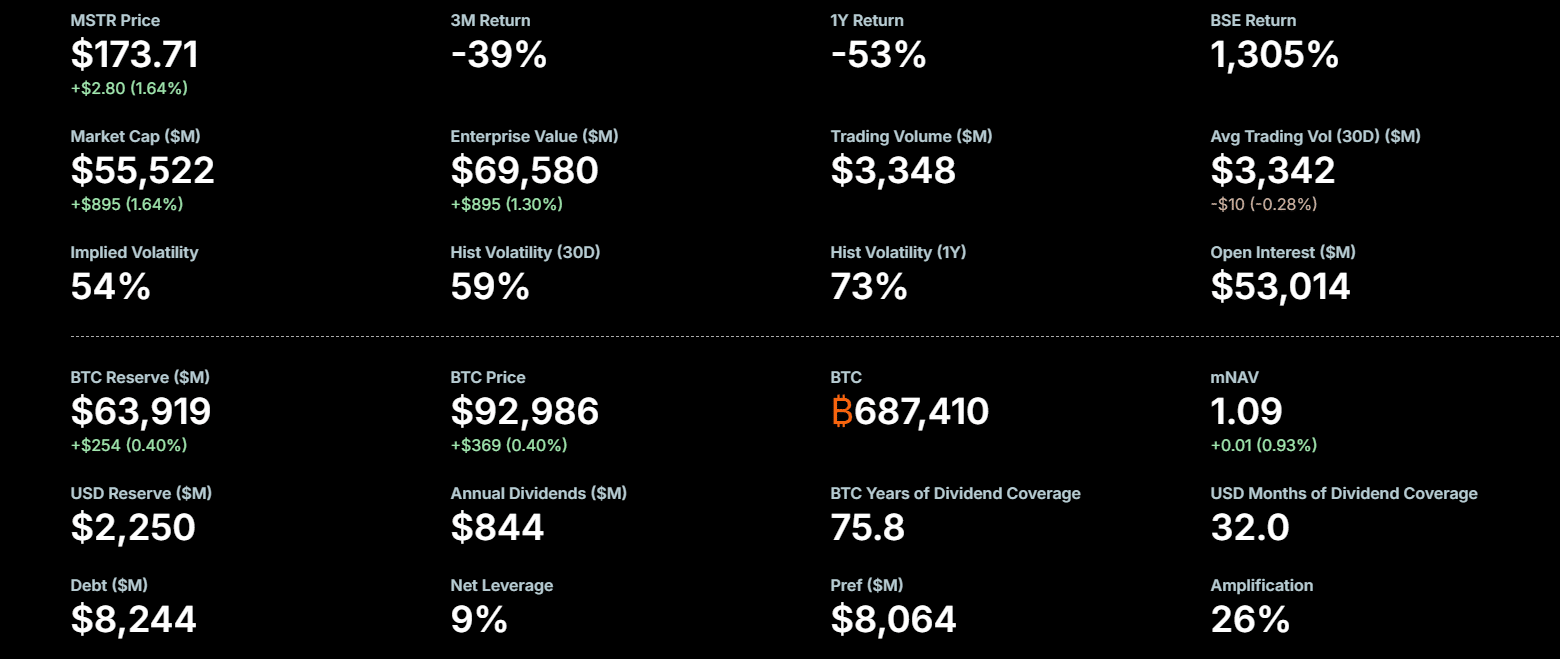Click the Open Interest value $53,014
This screenshot has height=659, width=1560.
pyautogui.click(x=1280, y=287)
